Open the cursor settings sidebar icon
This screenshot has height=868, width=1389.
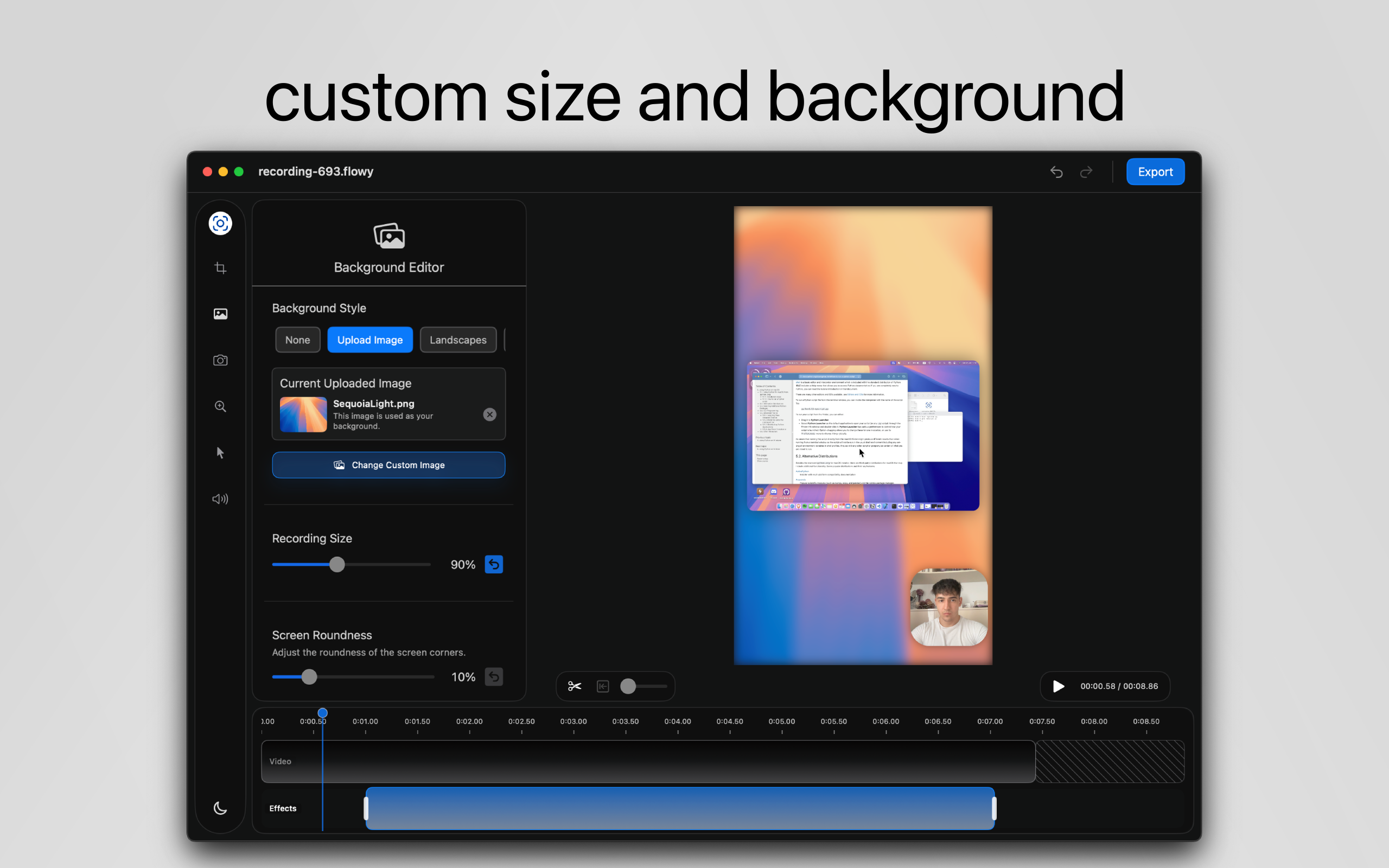[220, 453]
